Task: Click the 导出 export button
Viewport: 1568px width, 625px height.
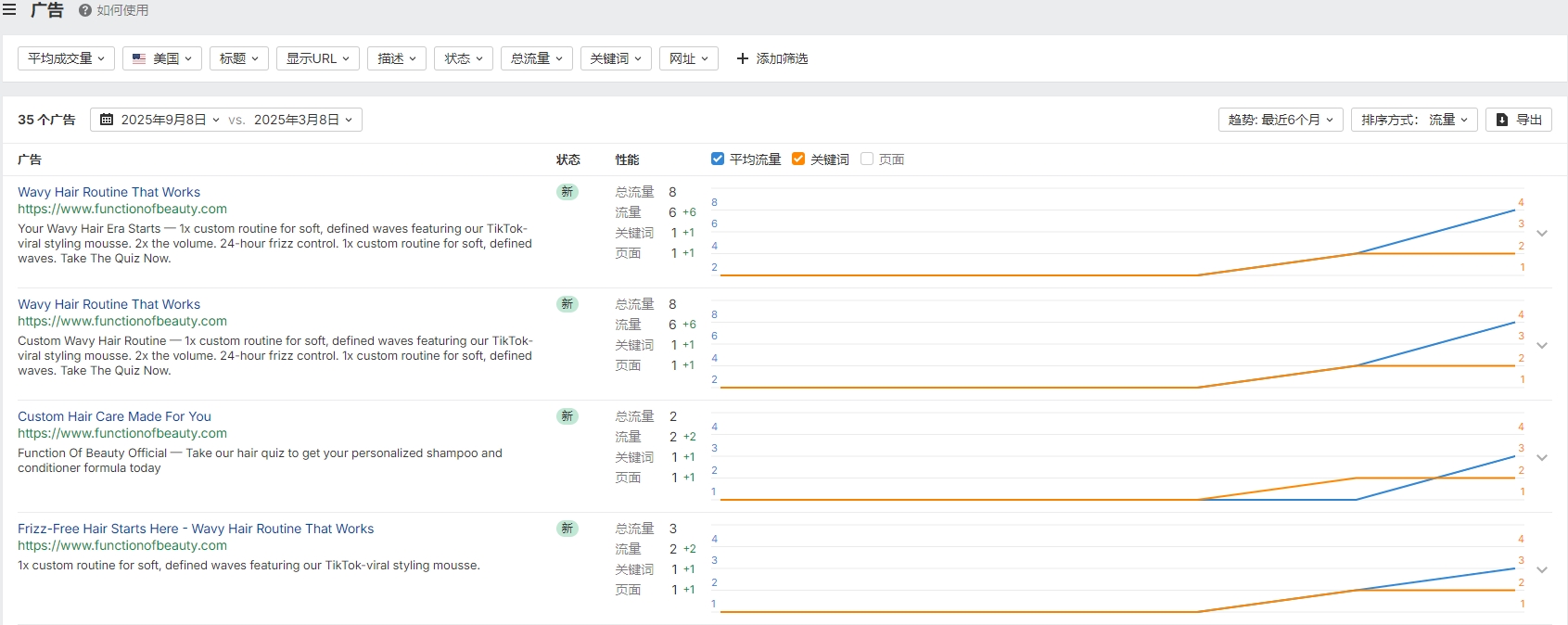Action: (x=1519, y=120)
